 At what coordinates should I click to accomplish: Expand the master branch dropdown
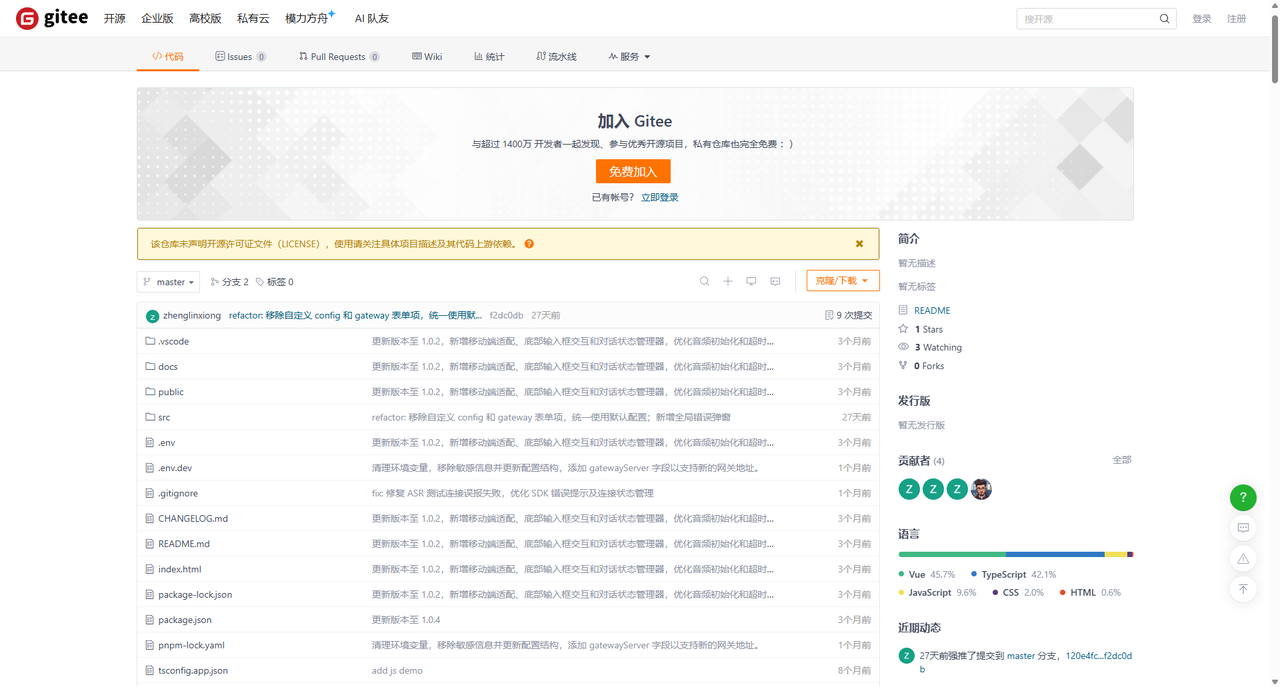(x=168, y=282)
